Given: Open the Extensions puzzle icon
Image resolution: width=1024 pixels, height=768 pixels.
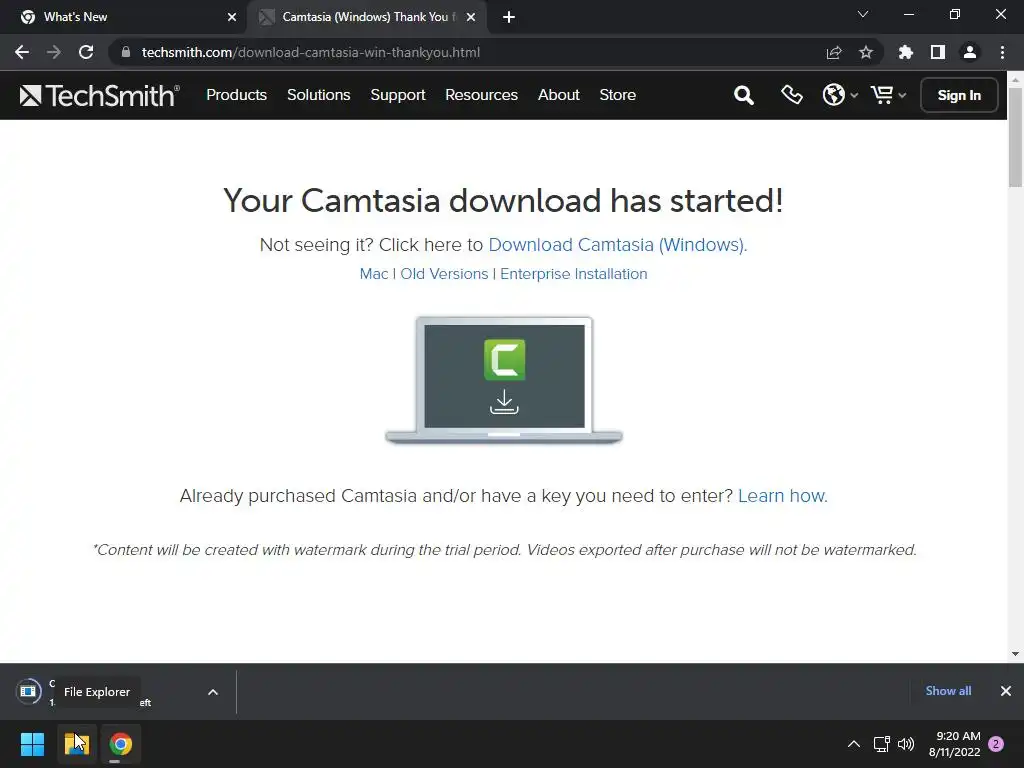Looking at the screenshot, I should click(905, 52).
